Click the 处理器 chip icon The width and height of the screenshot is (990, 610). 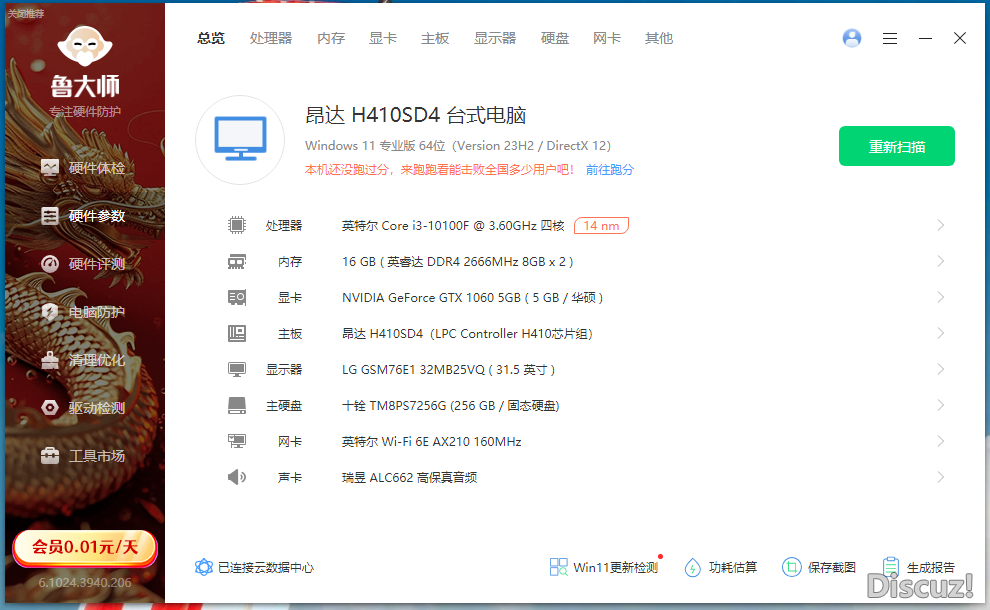(x=237, y=225)
